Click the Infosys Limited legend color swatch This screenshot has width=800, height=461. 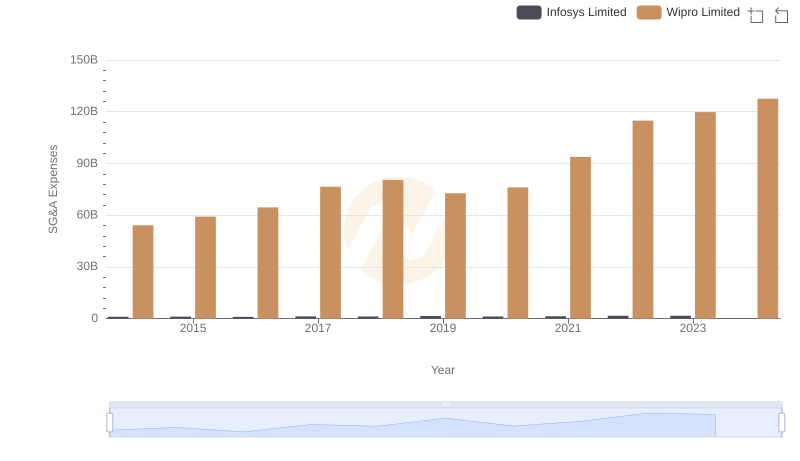coord(529,12)
